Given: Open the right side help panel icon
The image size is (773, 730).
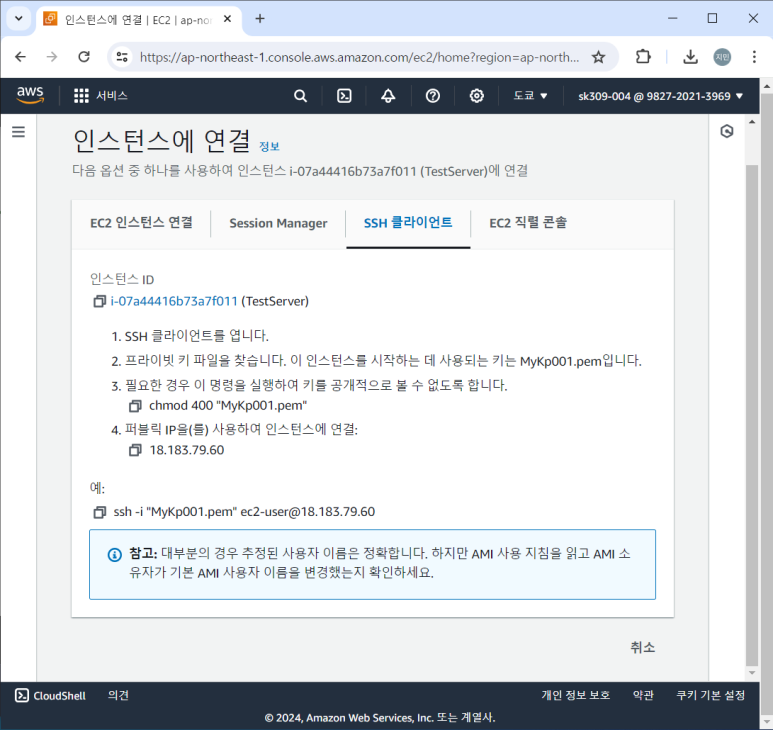Looking at the screenshot, I should tap(727, 131).
